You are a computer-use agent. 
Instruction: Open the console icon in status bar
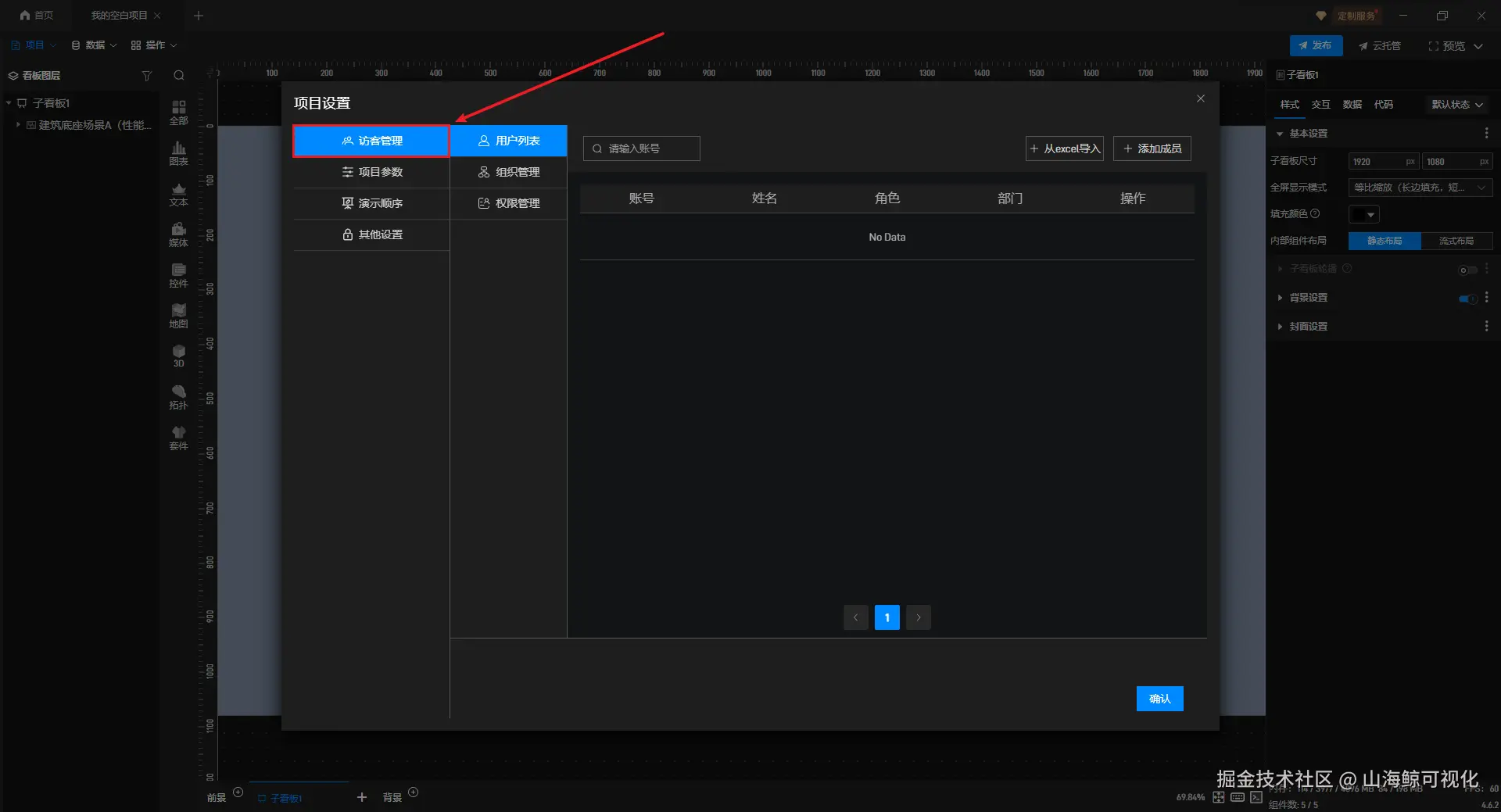pyautogui.click(x=1256, y=797)
